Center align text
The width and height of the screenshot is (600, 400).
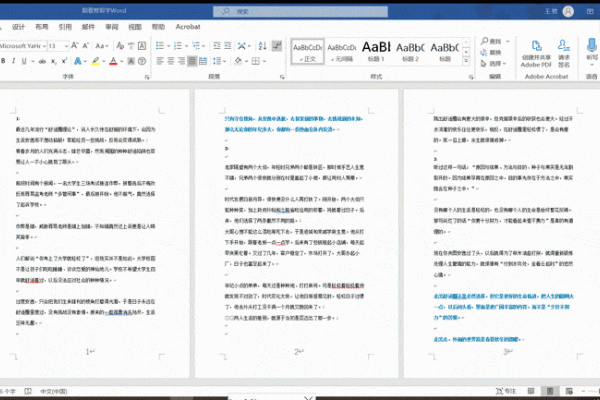pyautogui.click(x=171, y=61)
